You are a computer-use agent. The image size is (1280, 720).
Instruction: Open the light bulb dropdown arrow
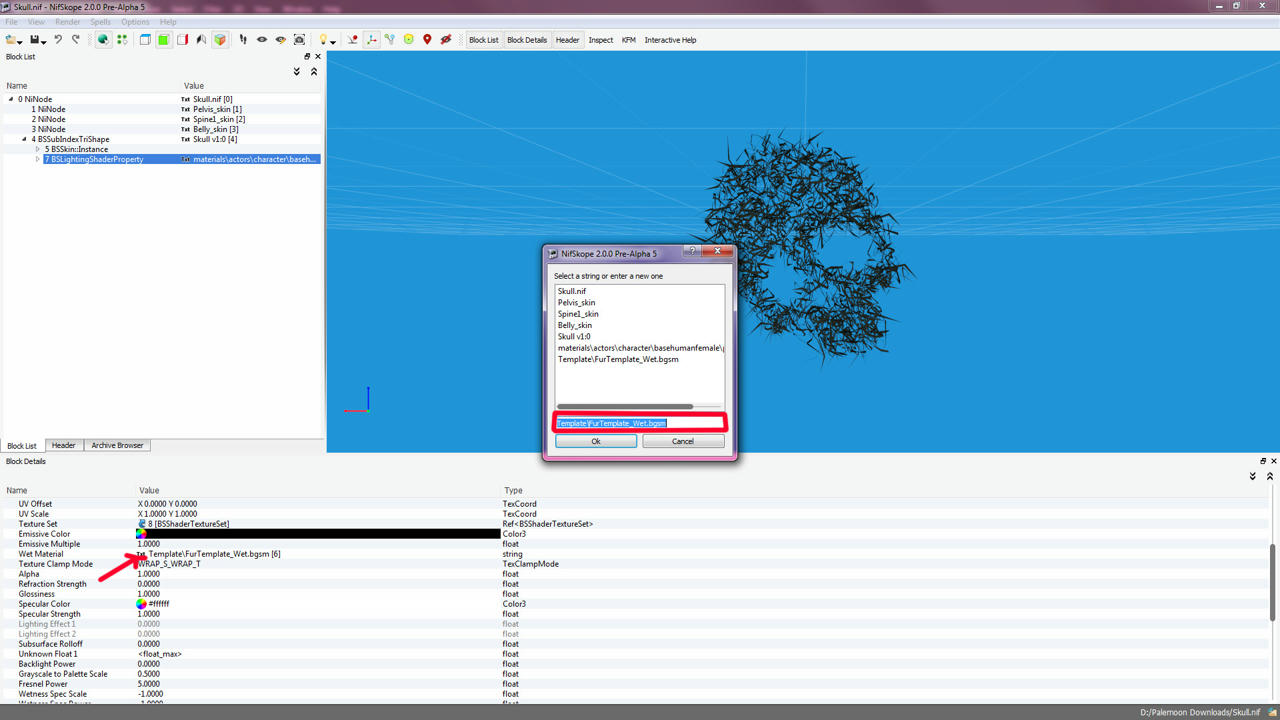pos(333,42)
